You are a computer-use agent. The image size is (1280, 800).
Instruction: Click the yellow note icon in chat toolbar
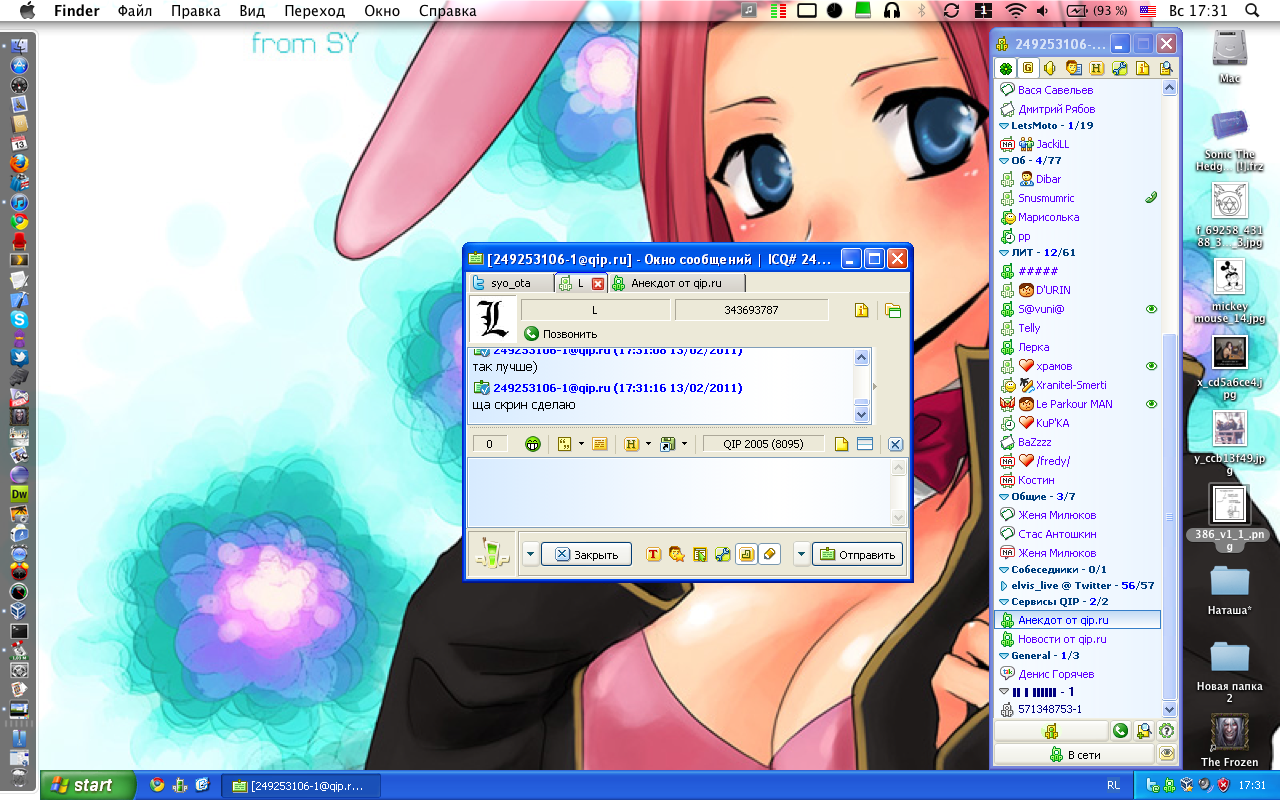(x=842, y=443)
